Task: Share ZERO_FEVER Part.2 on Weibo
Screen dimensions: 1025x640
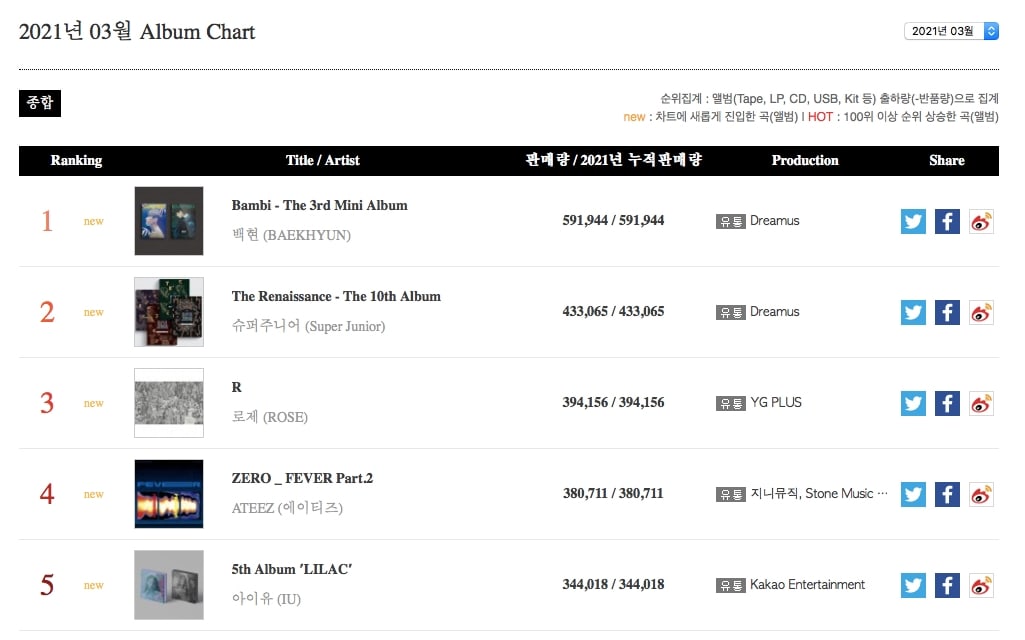Action: click(x=981, y=494)
